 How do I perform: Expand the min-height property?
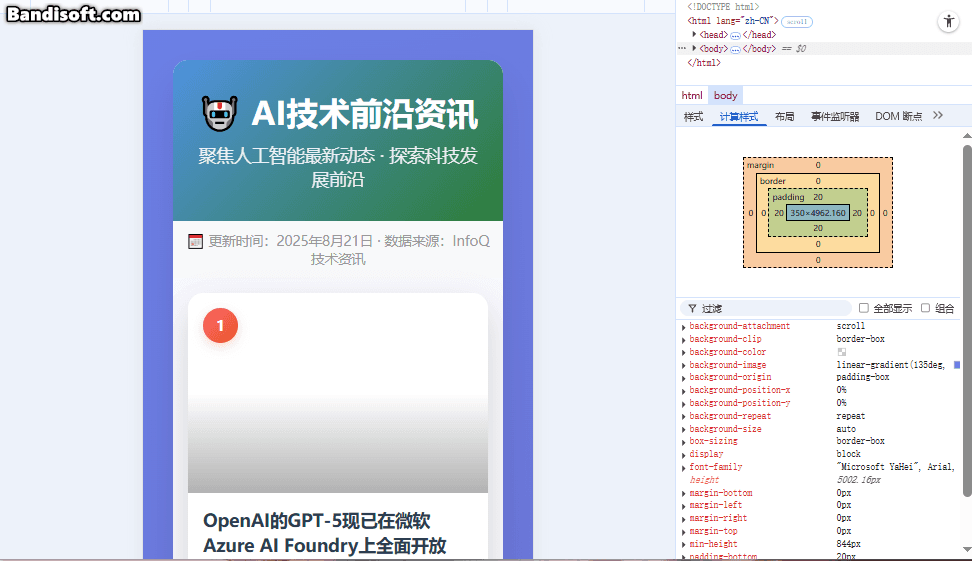click(x=684, y=545)
